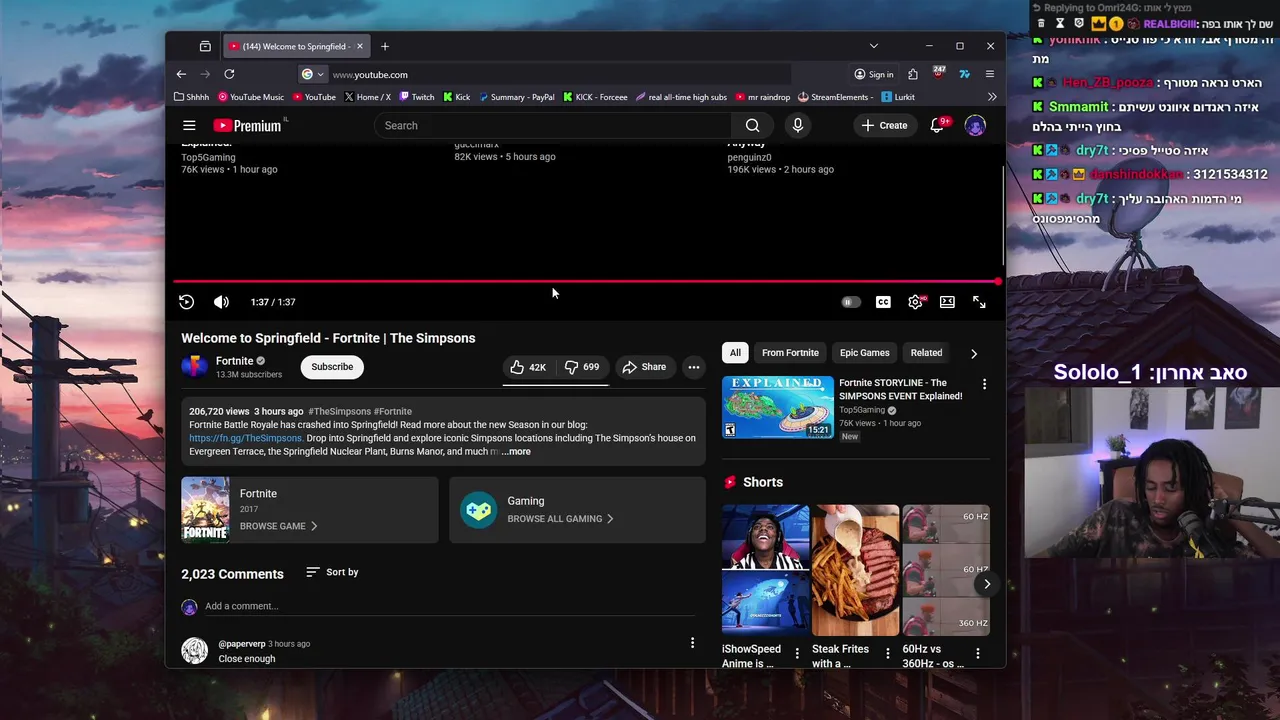
Task: Open the player settings gear
Action: 915,302
